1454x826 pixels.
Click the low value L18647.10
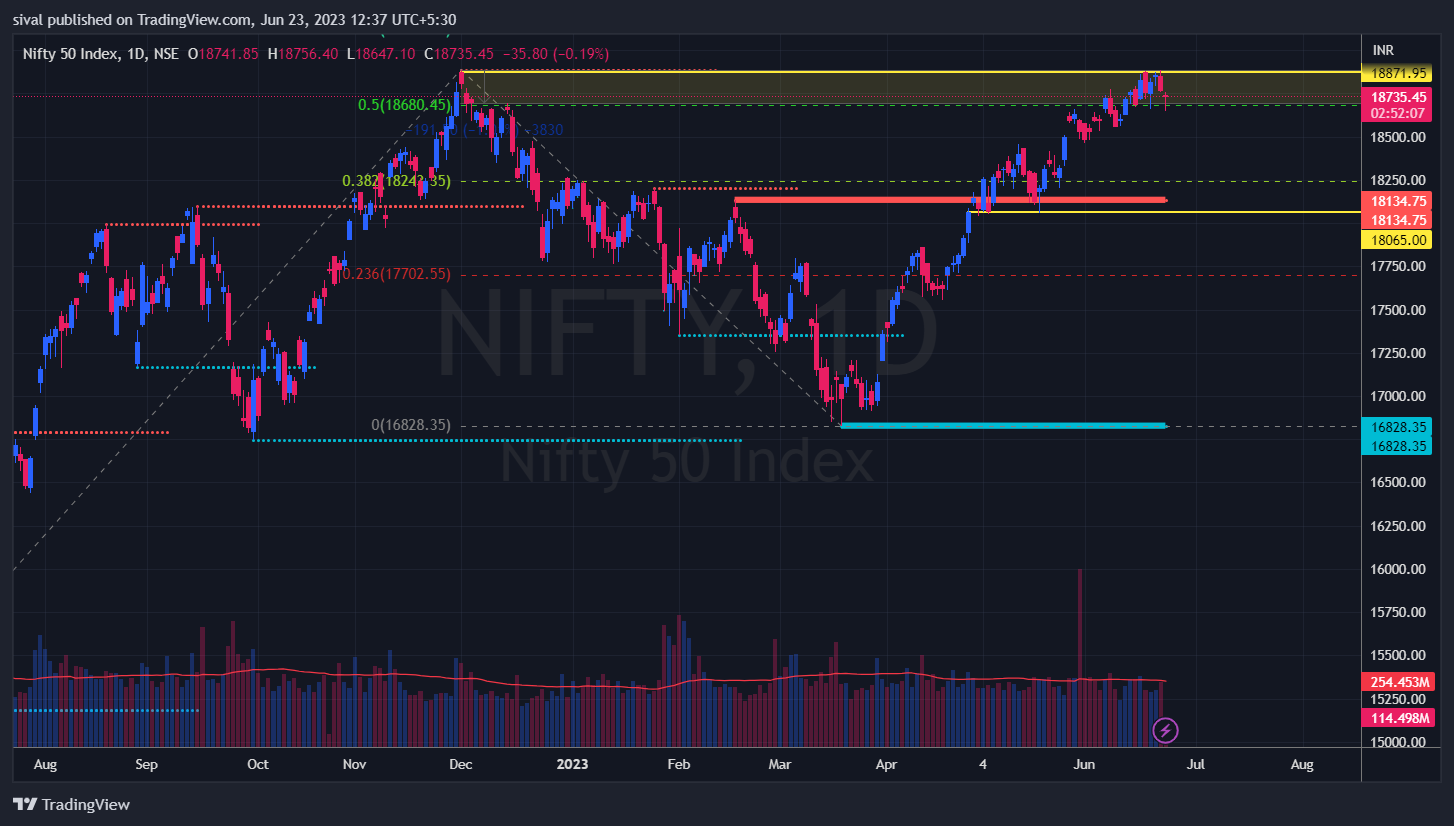(x=380, y=53)
